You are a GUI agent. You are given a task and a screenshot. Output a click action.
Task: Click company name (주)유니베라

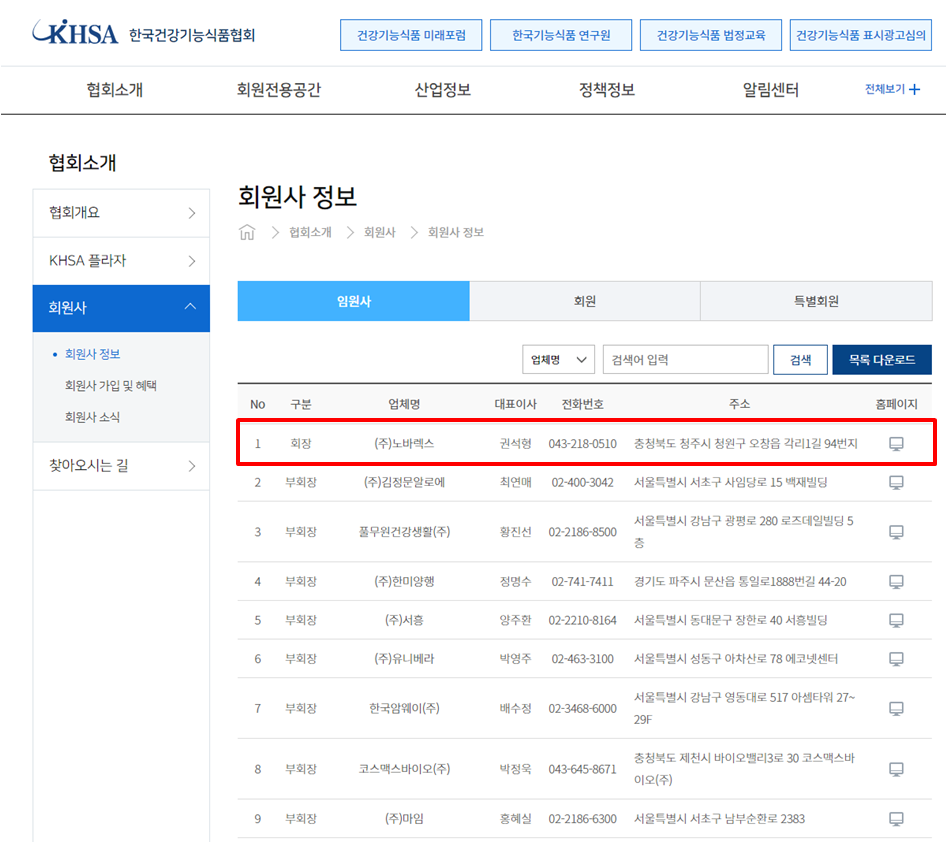(404, 658)
